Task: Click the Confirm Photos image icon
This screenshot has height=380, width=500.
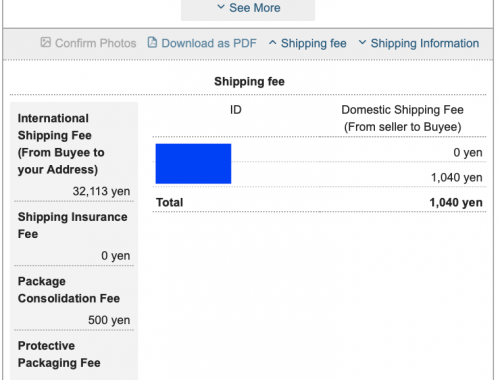Action: click(46, 42)
